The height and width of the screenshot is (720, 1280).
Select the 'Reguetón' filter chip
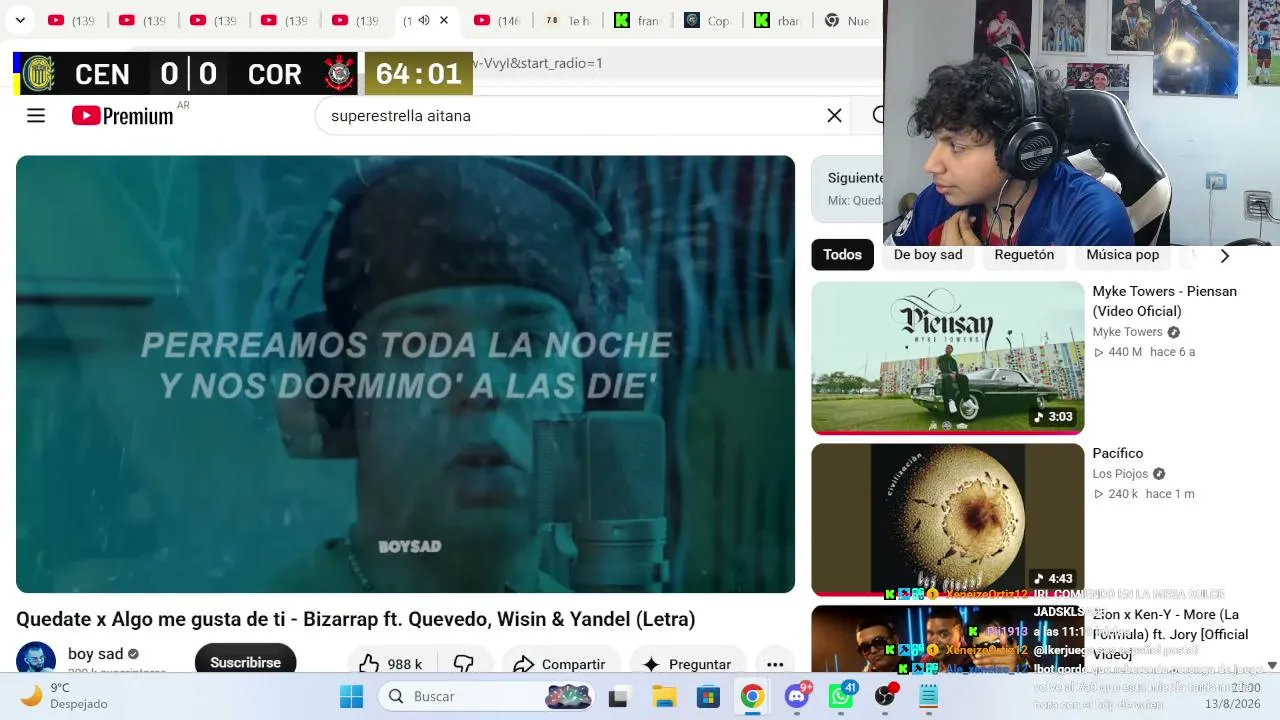[1024, 255]
